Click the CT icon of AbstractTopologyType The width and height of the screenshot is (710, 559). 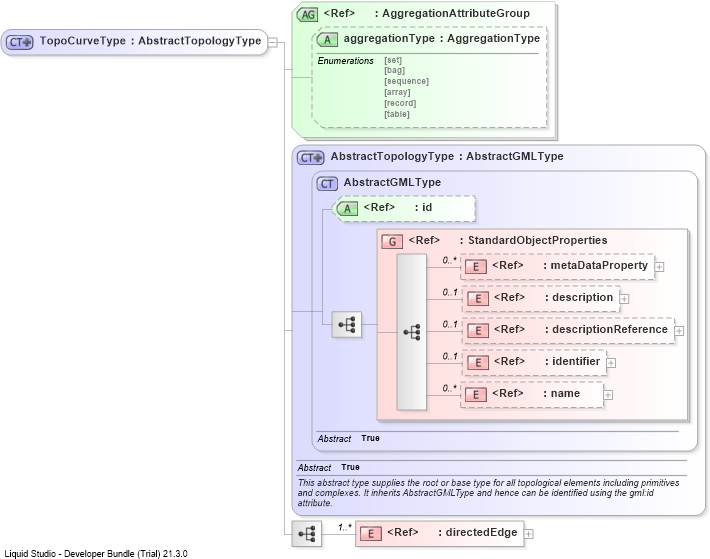tap(311, 158)
